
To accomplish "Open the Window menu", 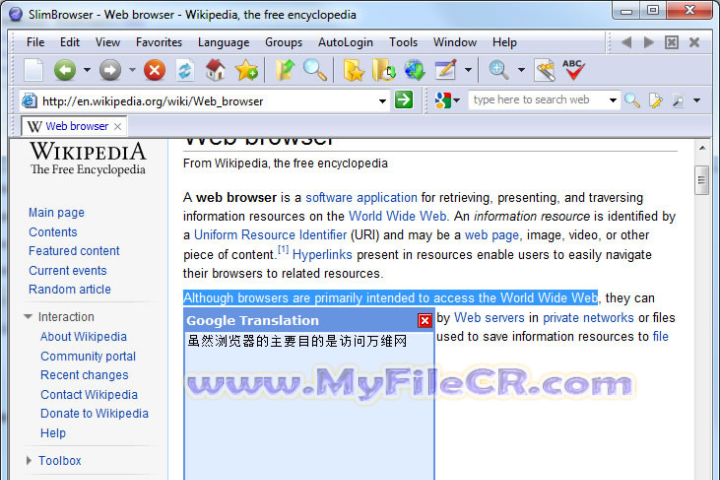I will (455, 42).
